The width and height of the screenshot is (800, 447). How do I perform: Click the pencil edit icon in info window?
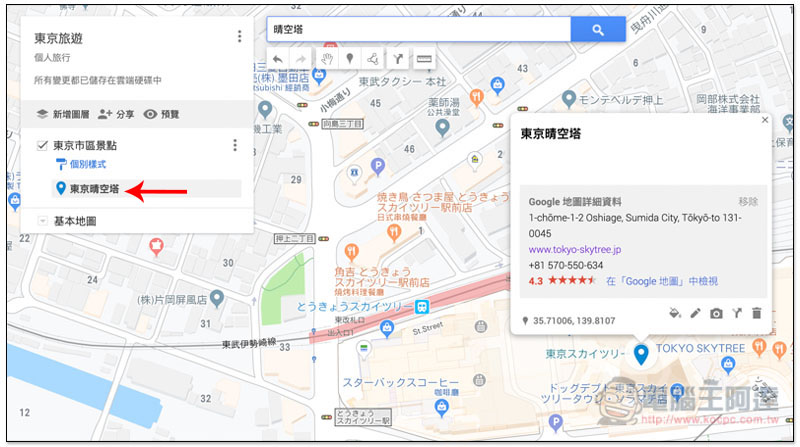(x=695, y=313)
